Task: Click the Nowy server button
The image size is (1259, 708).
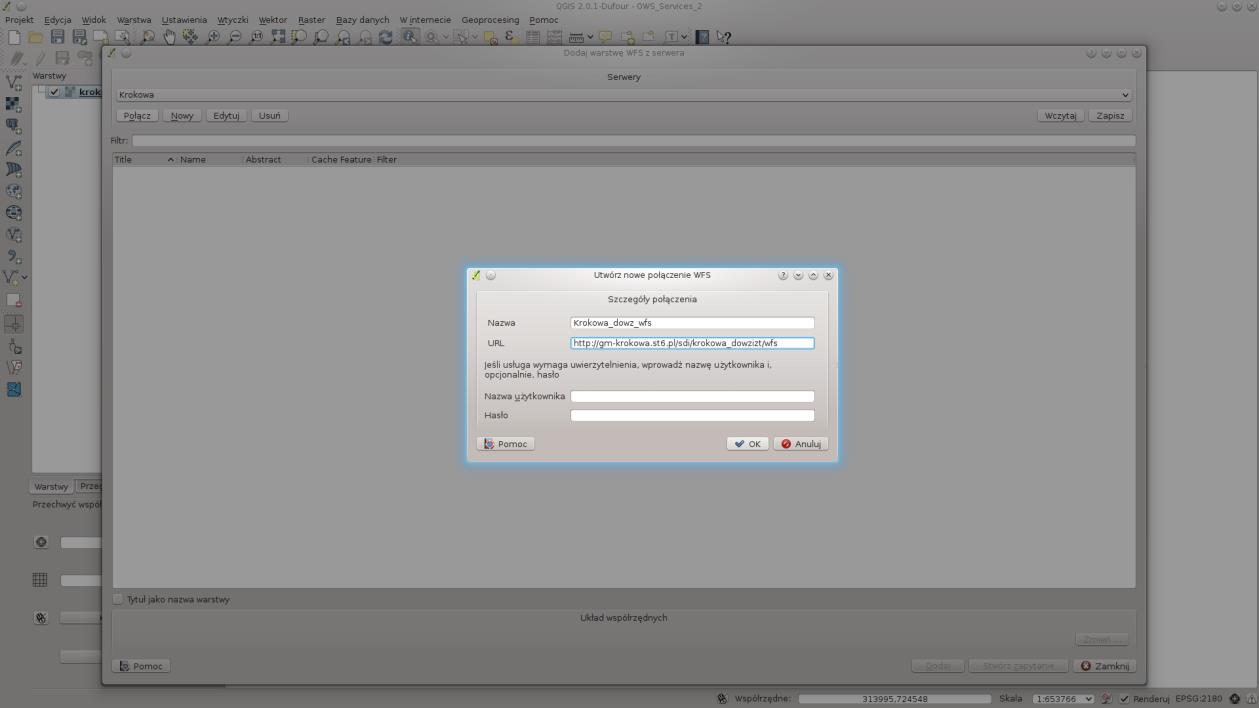Action: (182, 116)
